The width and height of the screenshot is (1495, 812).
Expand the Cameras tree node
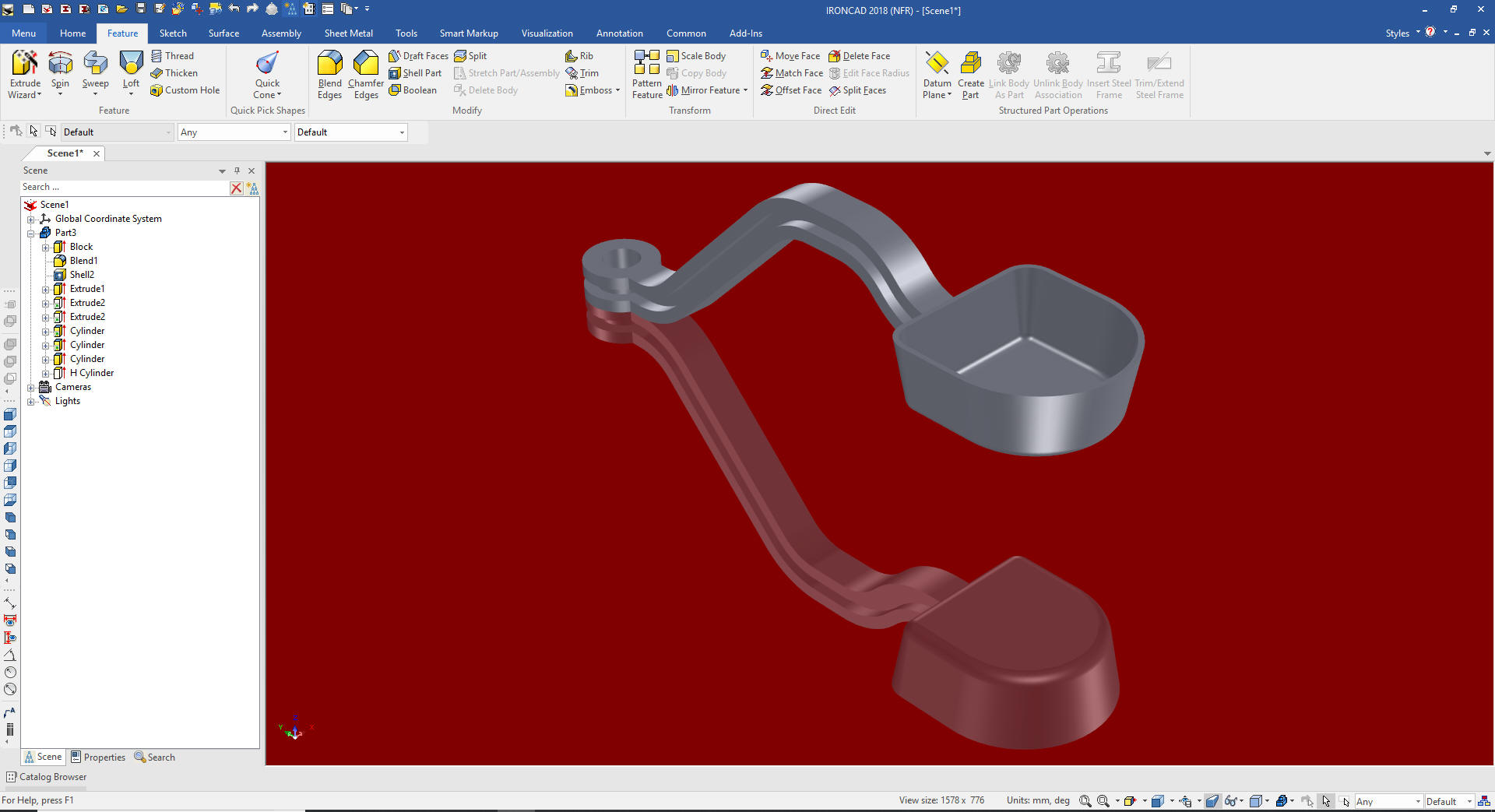[31, 388]
